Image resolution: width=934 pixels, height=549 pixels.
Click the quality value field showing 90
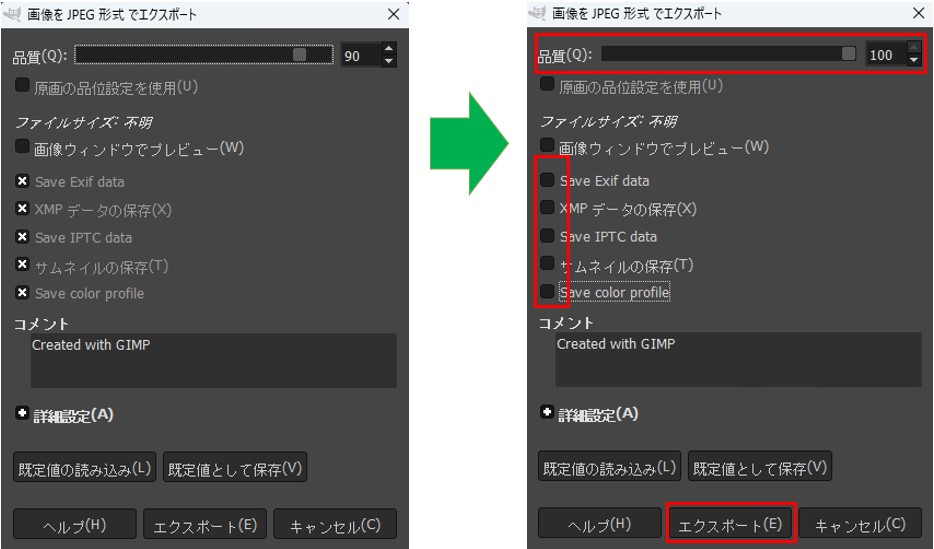click(x=360, y=55)
